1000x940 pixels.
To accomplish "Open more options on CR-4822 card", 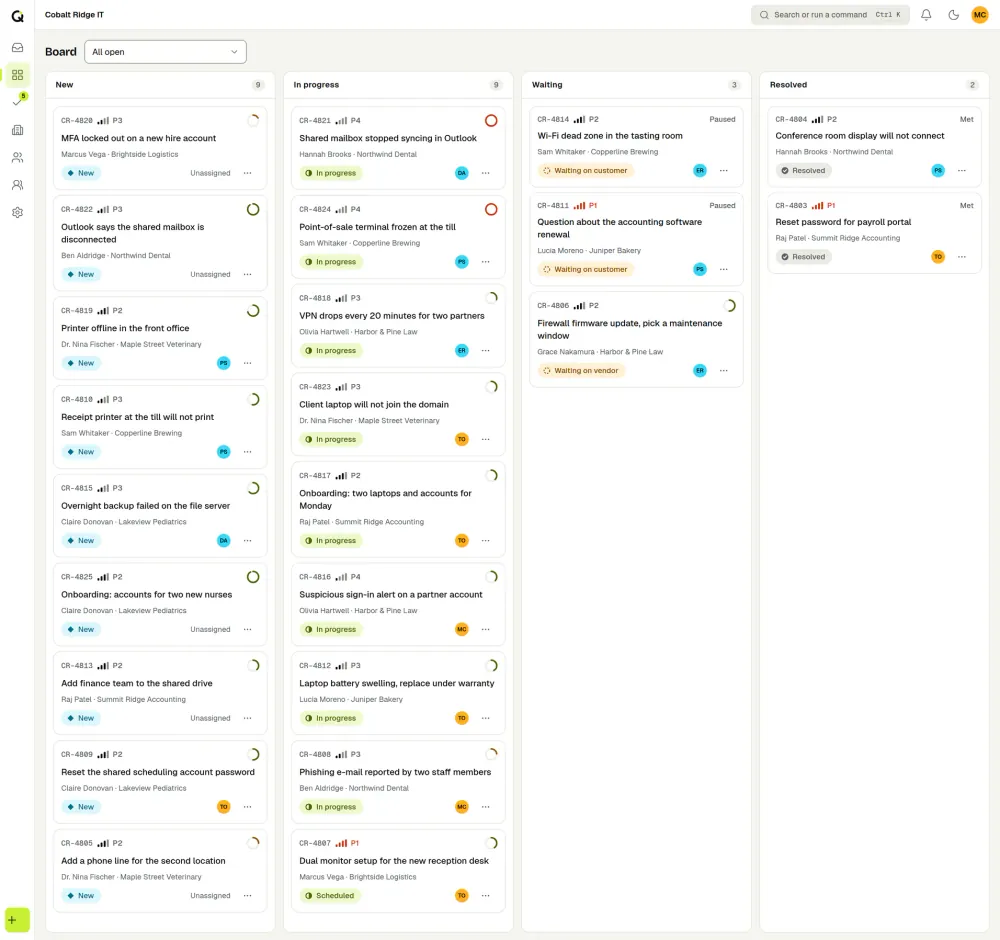I will point(247,274).
